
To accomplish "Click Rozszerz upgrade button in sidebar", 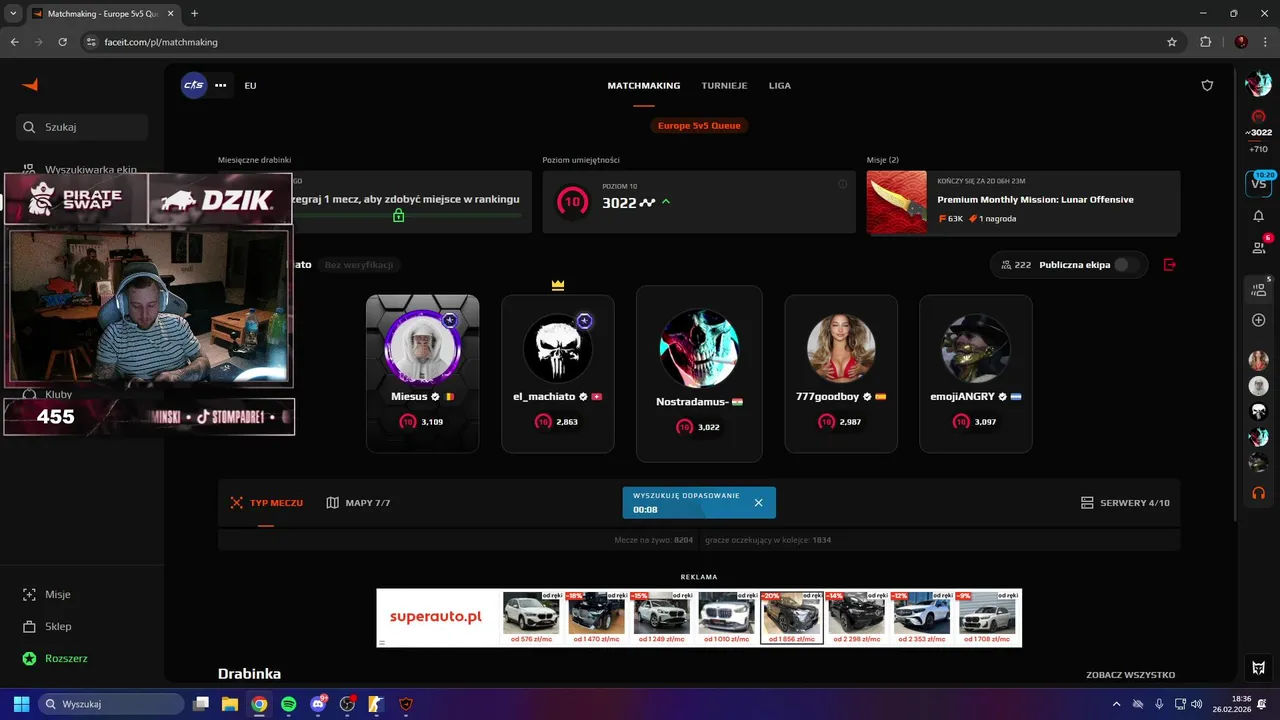I will pyautogui.click(x=55, y=658).
